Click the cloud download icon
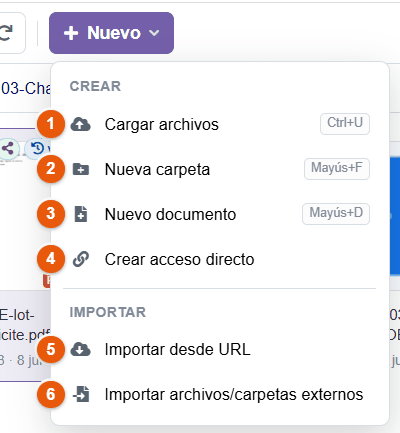400x433 pixels. (80, 349)
